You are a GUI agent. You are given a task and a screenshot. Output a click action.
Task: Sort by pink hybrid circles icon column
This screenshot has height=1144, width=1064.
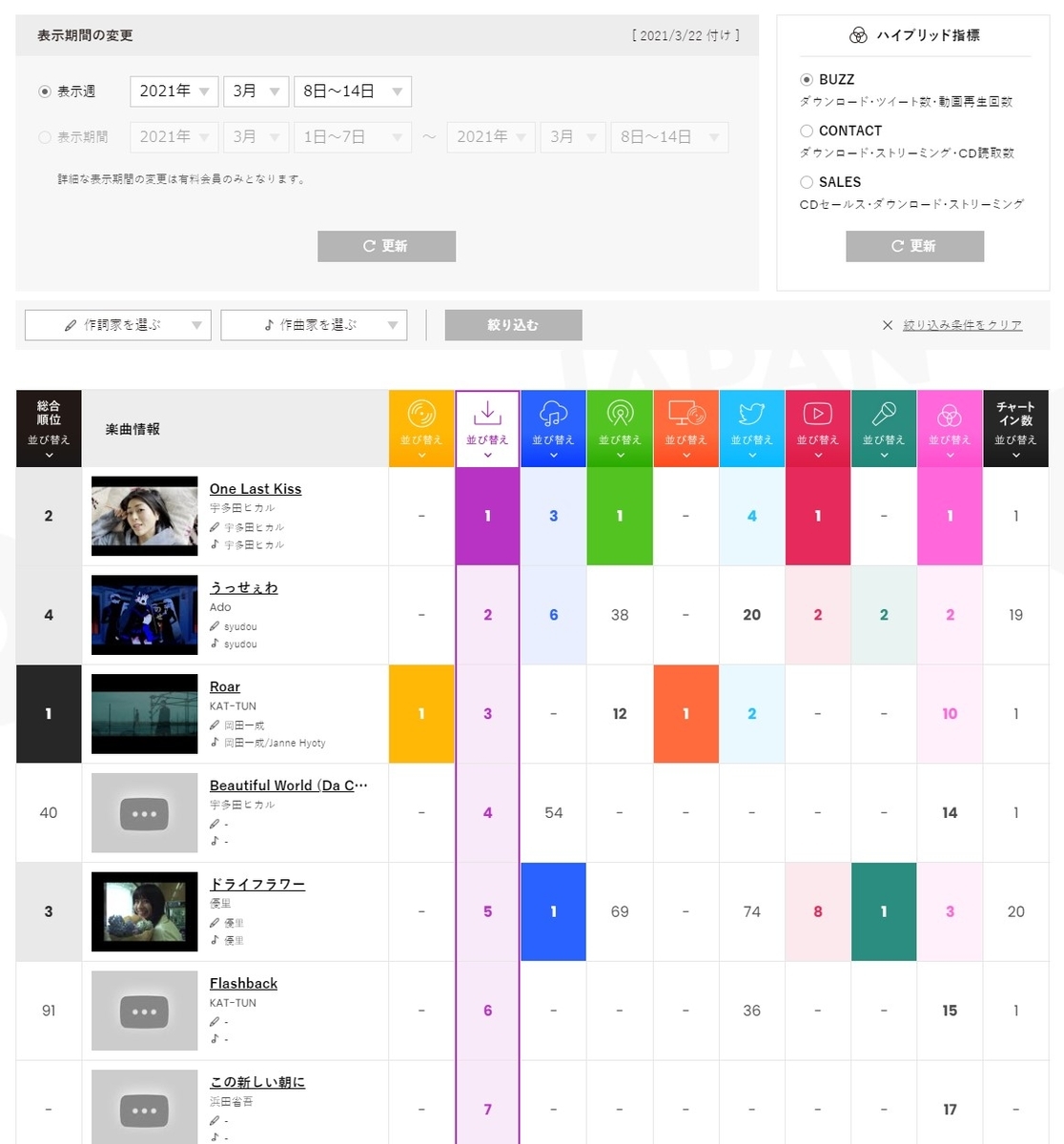click(x=950, y=428)
